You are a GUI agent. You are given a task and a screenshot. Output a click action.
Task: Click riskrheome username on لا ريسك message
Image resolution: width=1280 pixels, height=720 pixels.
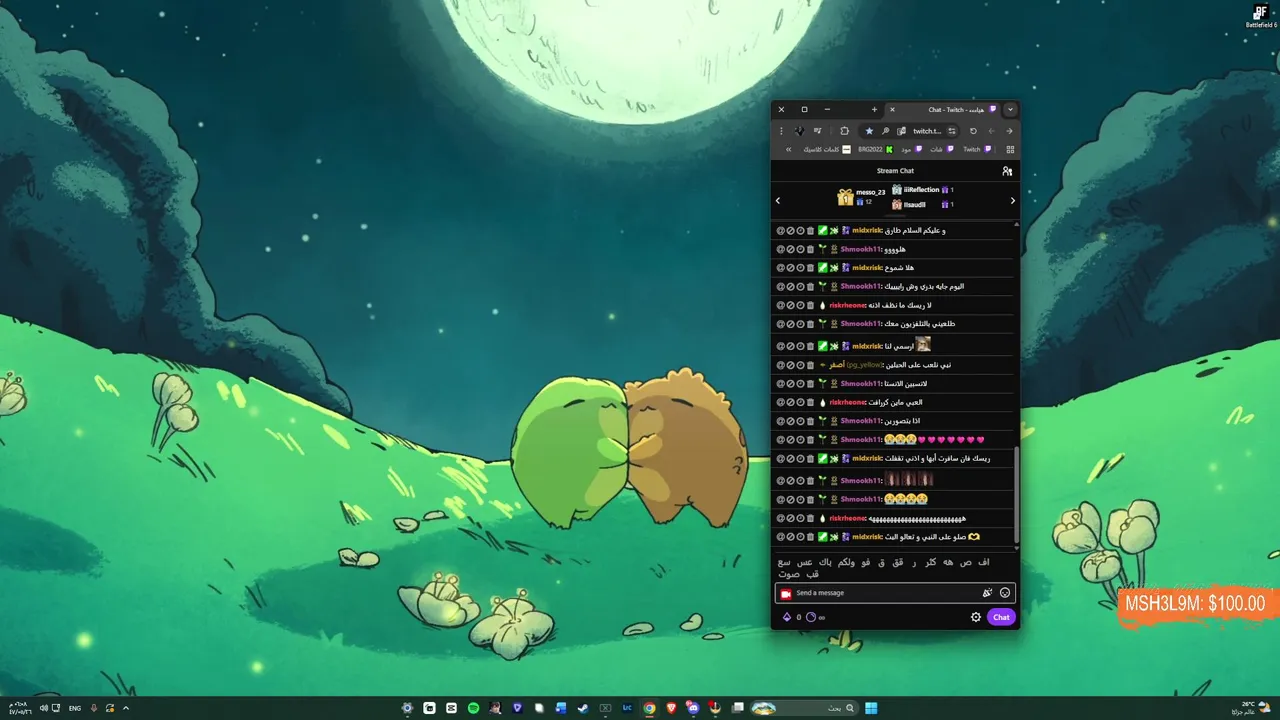point(847,305)
